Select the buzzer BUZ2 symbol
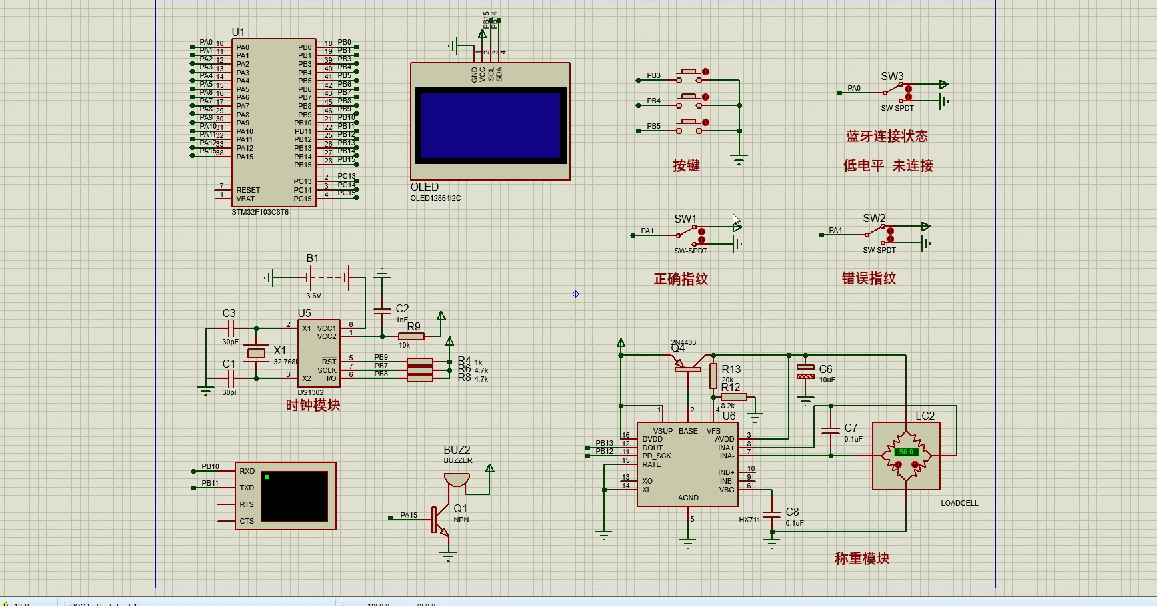 (455, 478)
